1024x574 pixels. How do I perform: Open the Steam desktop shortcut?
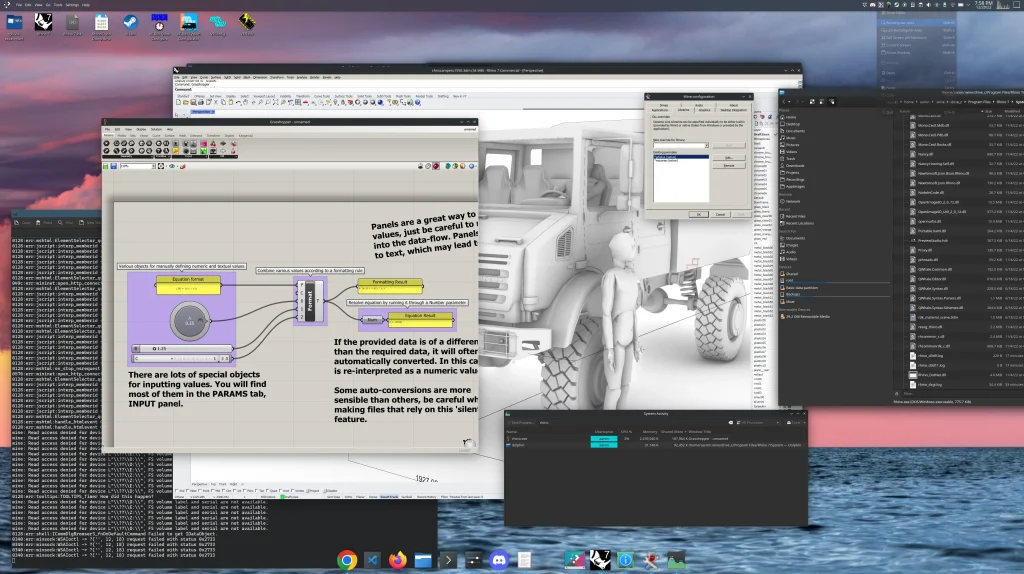(130, 25)
